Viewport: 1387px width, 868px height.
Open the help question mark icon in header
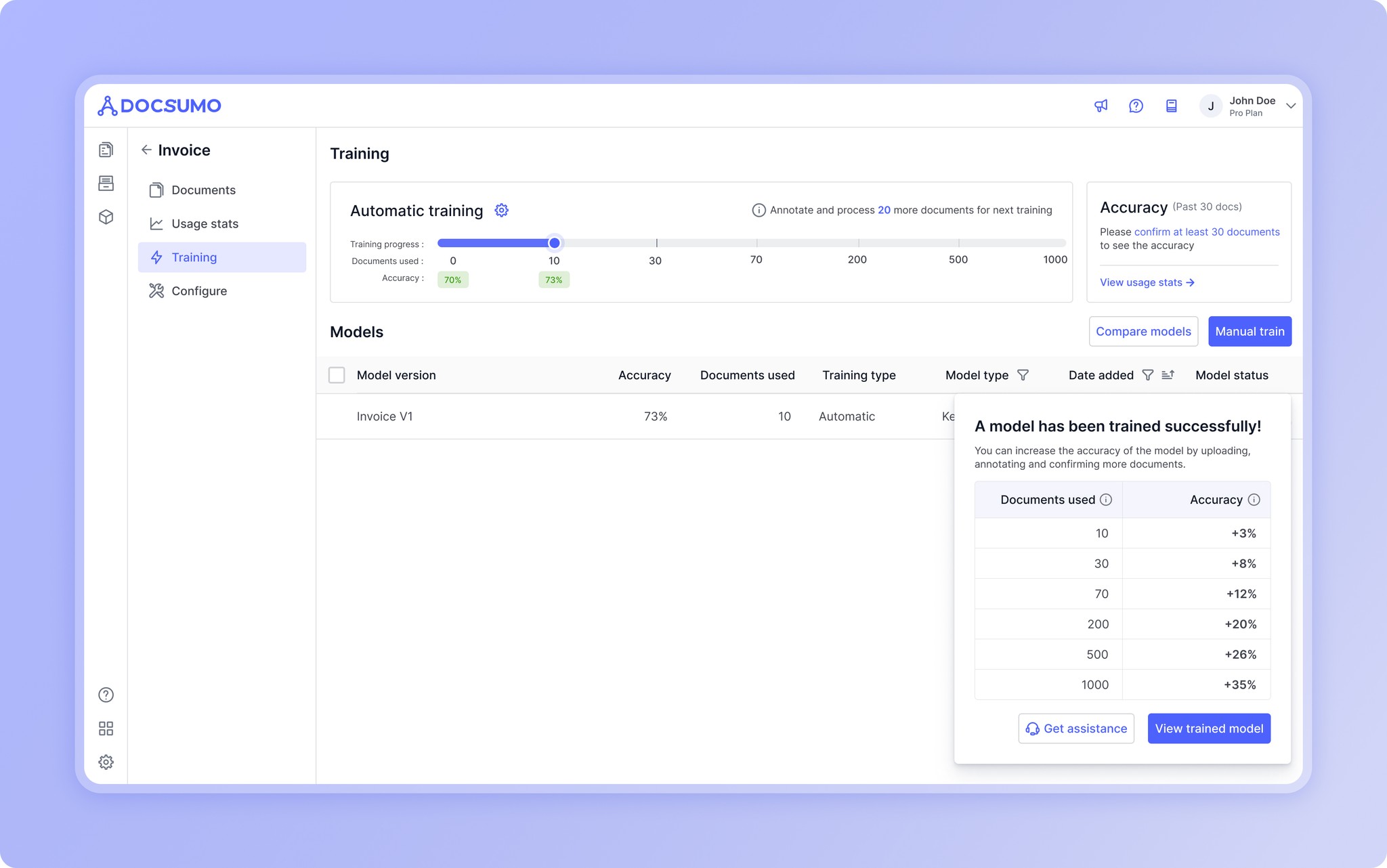pos(1136,106)
